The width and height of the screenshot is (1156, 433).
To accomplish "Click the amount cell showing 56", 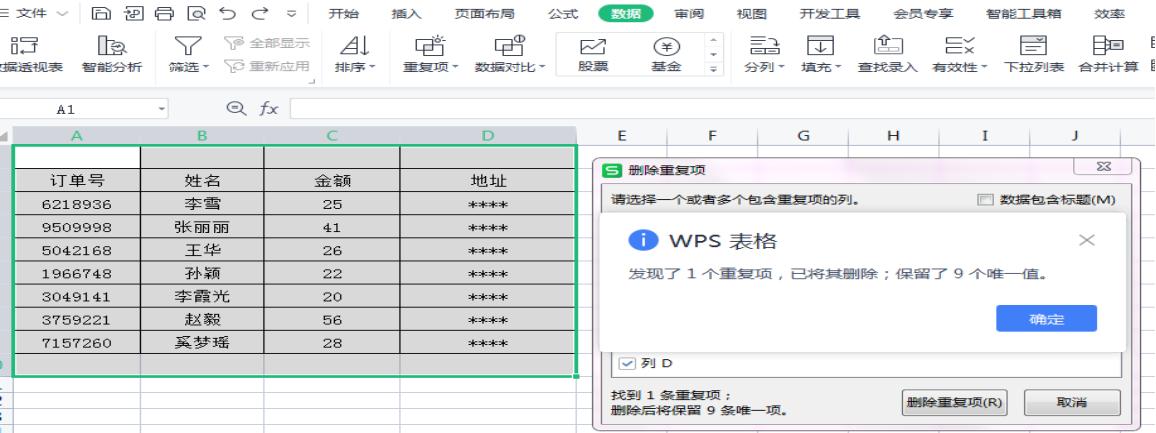I will point(332,319).
